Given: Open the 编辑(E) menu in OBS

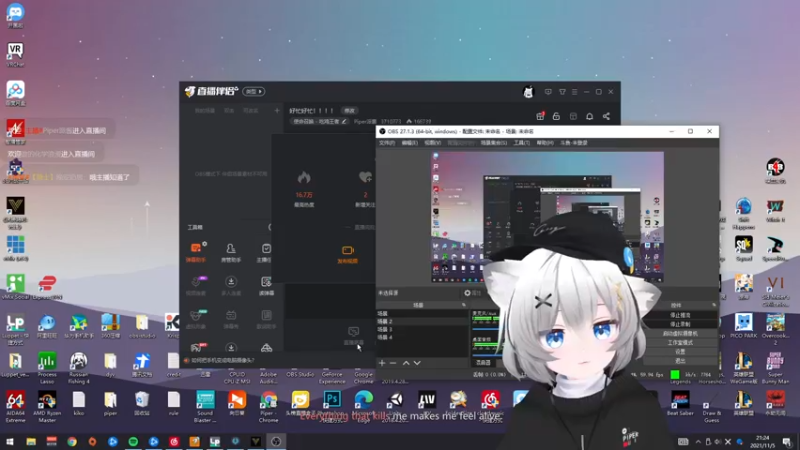Looking at the screenshot, I should click(410, 143).
